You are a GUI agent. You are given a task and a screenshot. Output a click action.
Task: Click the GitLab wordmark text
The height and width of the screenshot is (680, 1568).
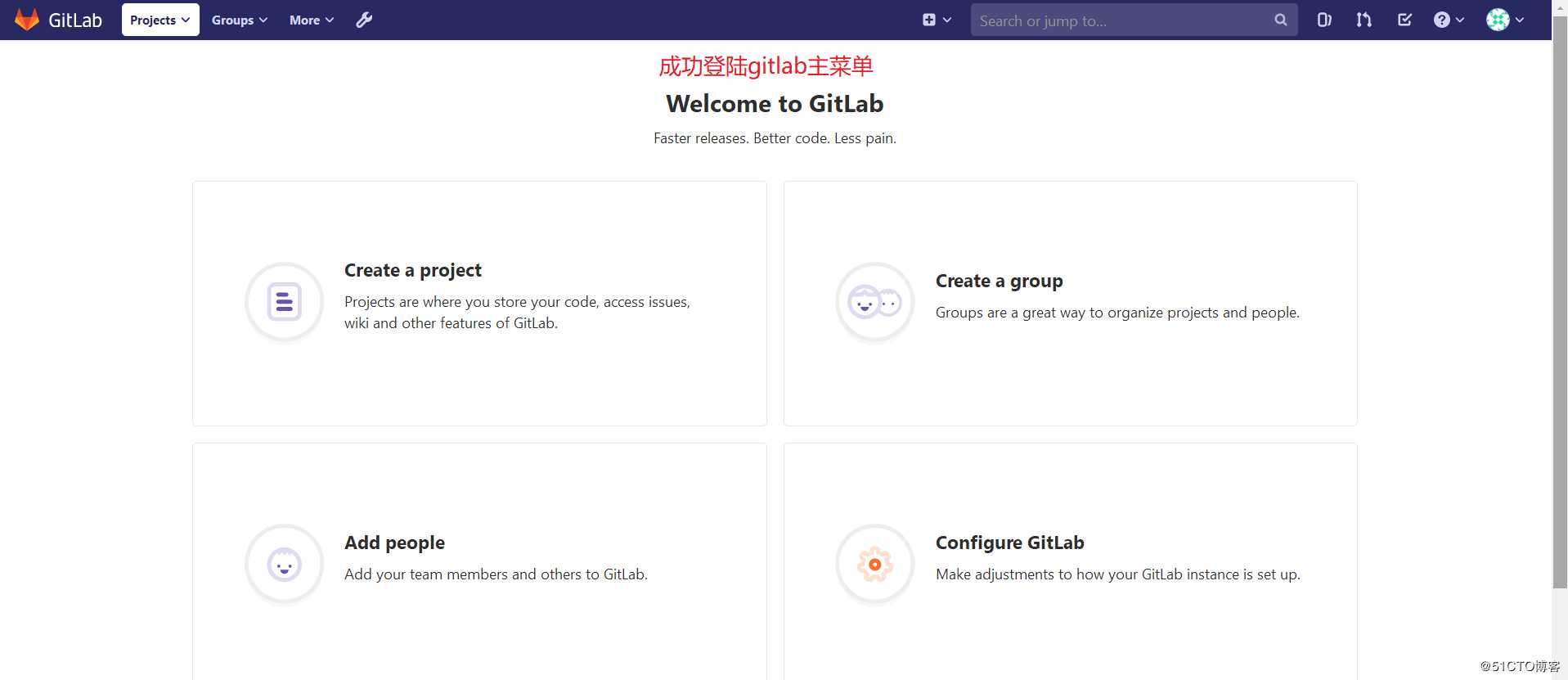point(75,20)
